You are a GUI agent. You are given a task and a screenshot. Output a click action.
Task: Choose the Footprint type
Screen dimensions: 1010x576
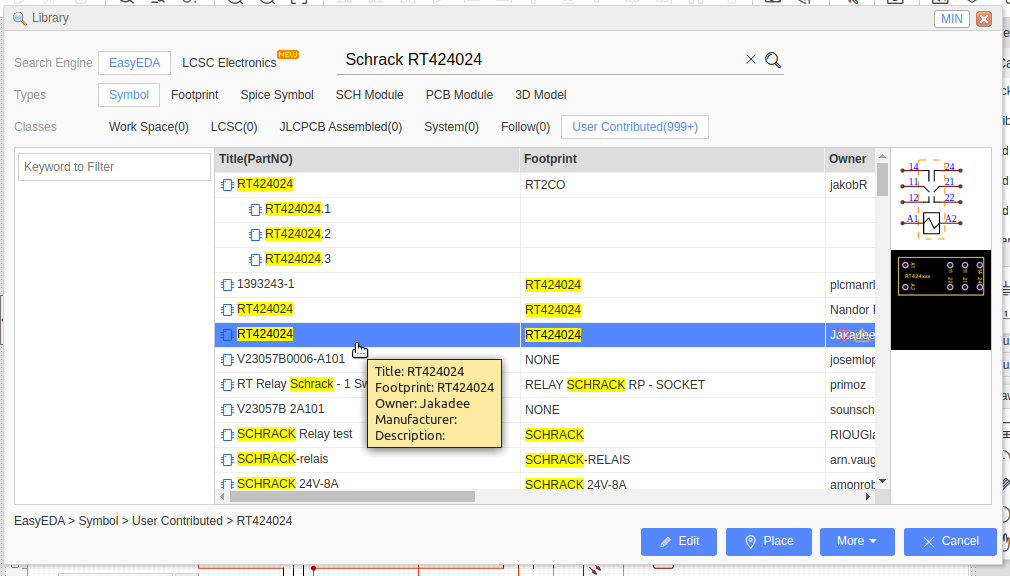pyautogui.click(x=195, y=95)
